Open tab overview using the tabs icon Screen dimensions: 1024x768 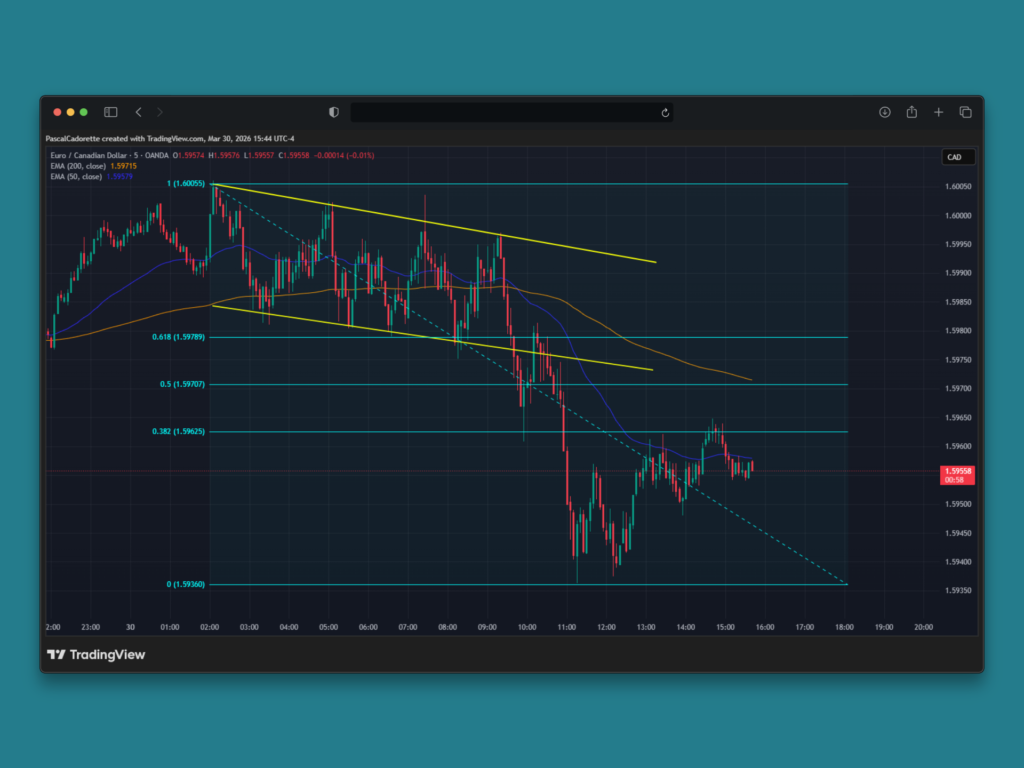[965, 112]
